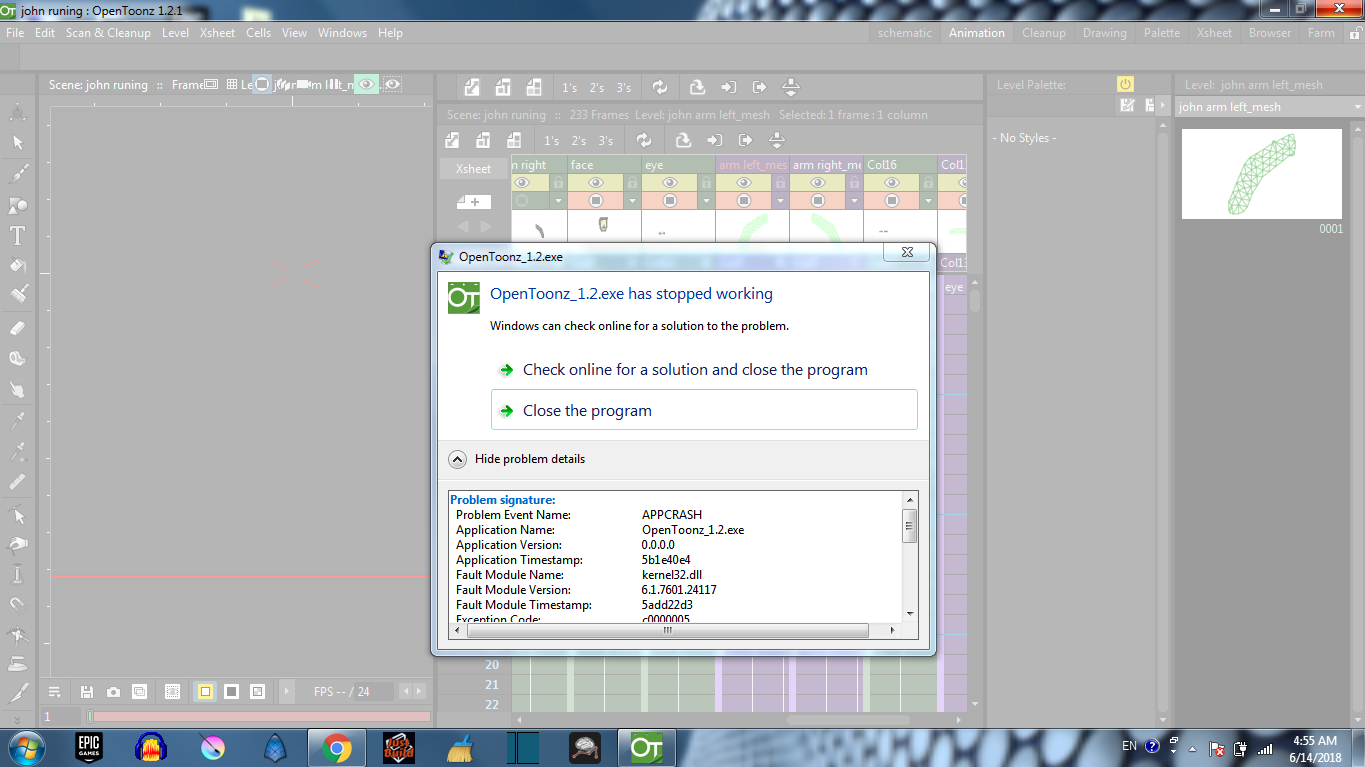Screen dimensions: 1365x767
Task: Toggle visibility of the face column
Action: pyautogui.click(x=596, y=183)
